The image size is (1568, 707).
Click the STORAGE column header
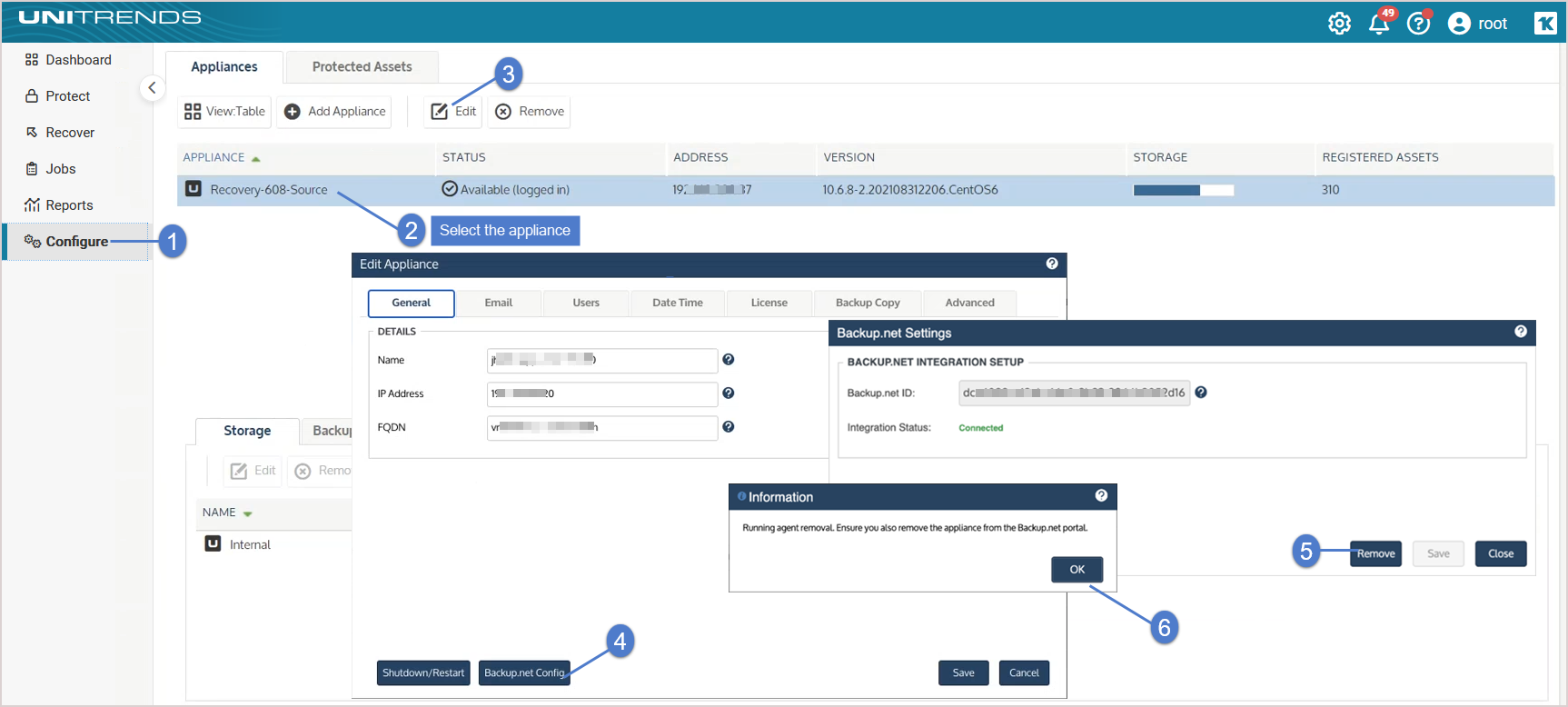click(x=1160, y=157)
